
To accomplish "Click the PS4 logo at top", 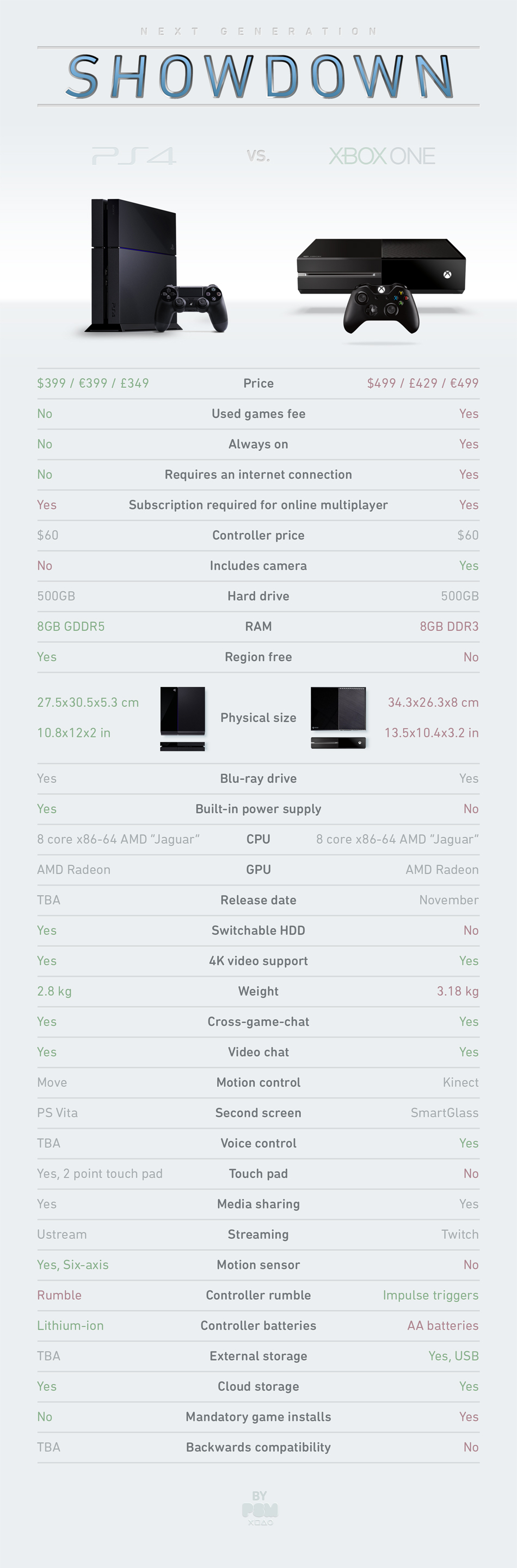I will pos(134,157).
